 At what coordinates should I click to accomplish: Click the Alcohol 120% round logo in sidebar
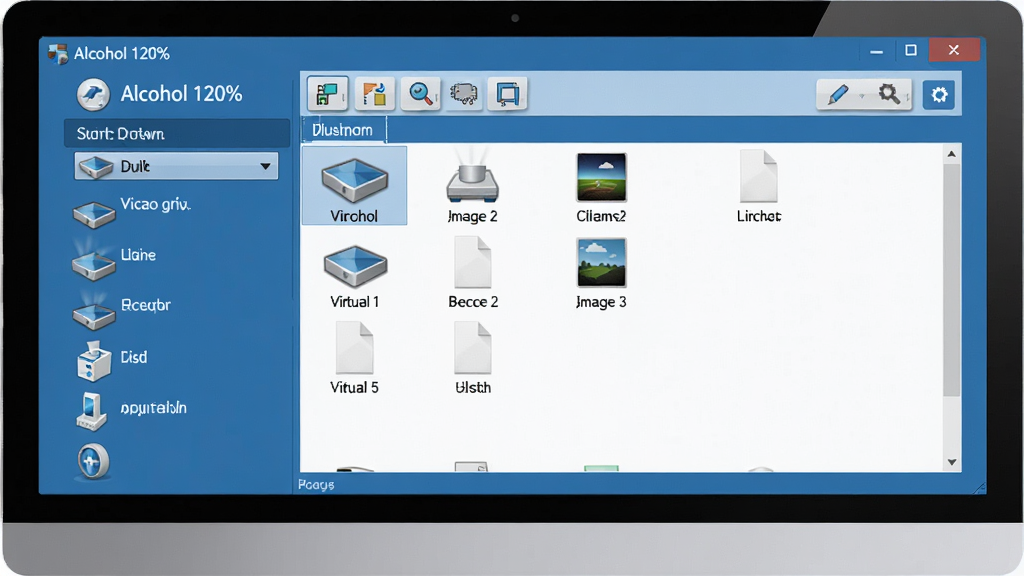point(93,95)
